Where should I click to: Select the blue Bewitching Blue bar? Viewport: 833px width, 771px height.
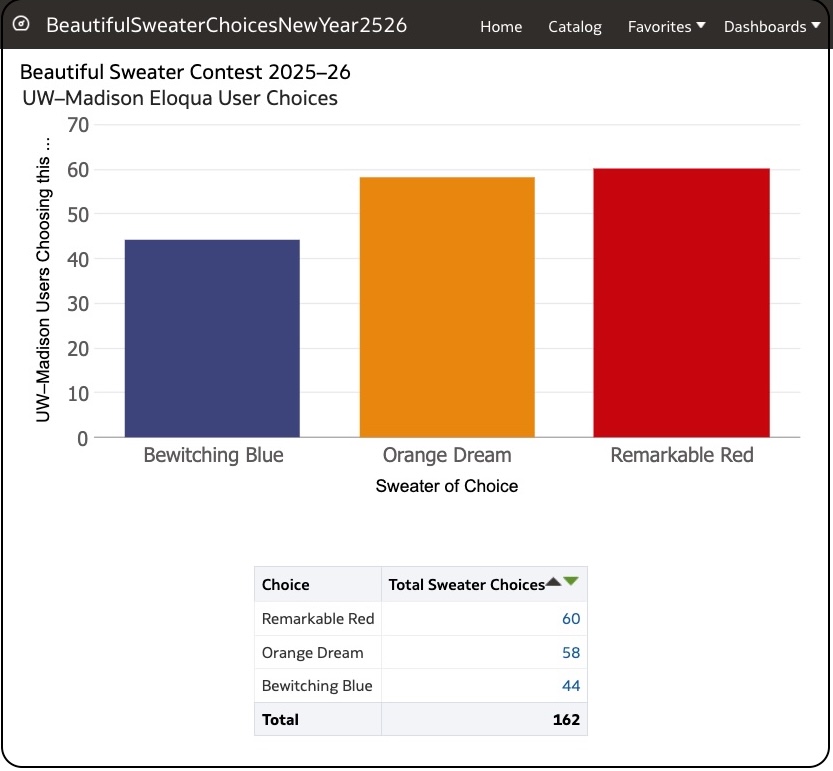click(212, 338)
